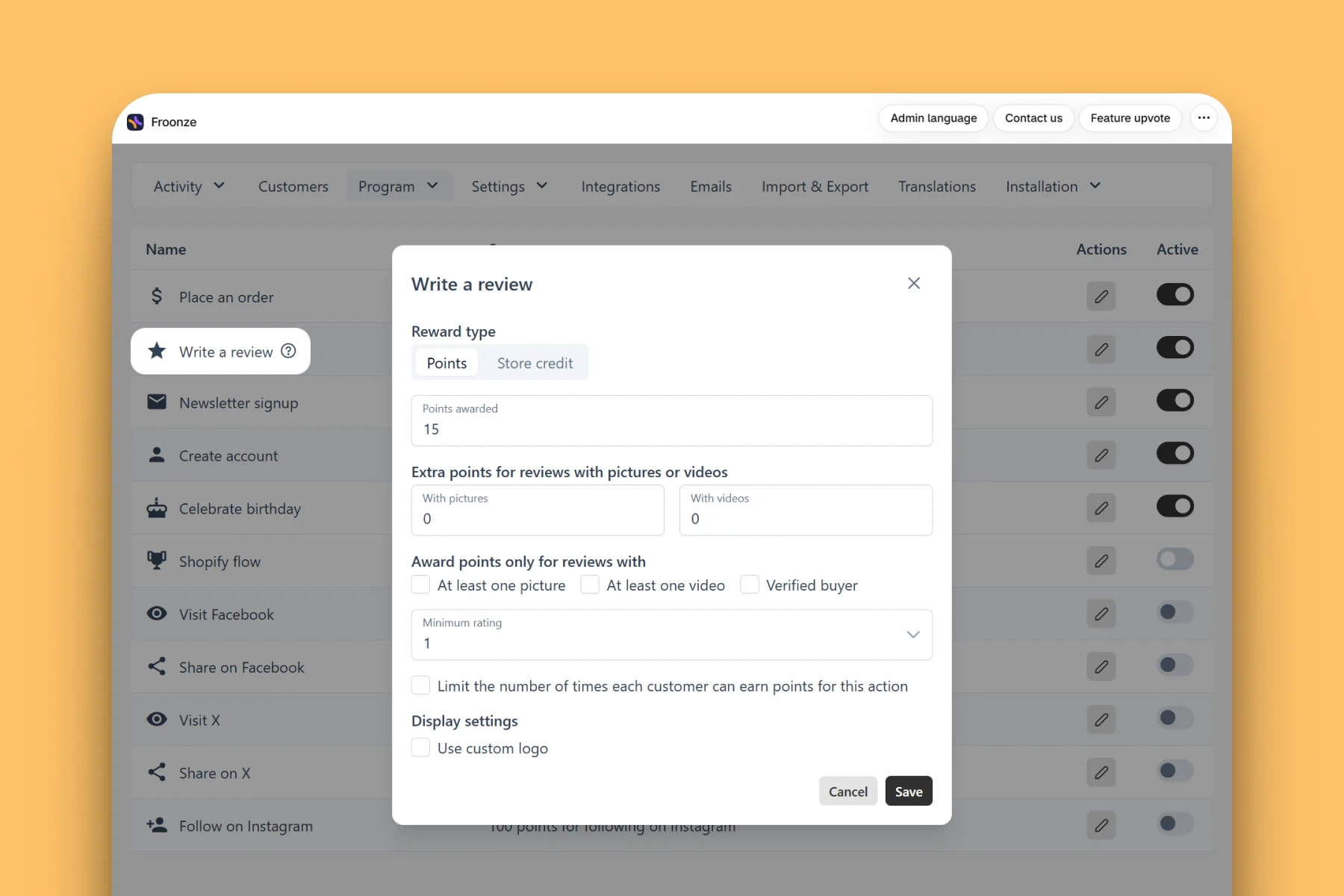
Task: Click the Cancel button
Action: coord(848,791)
